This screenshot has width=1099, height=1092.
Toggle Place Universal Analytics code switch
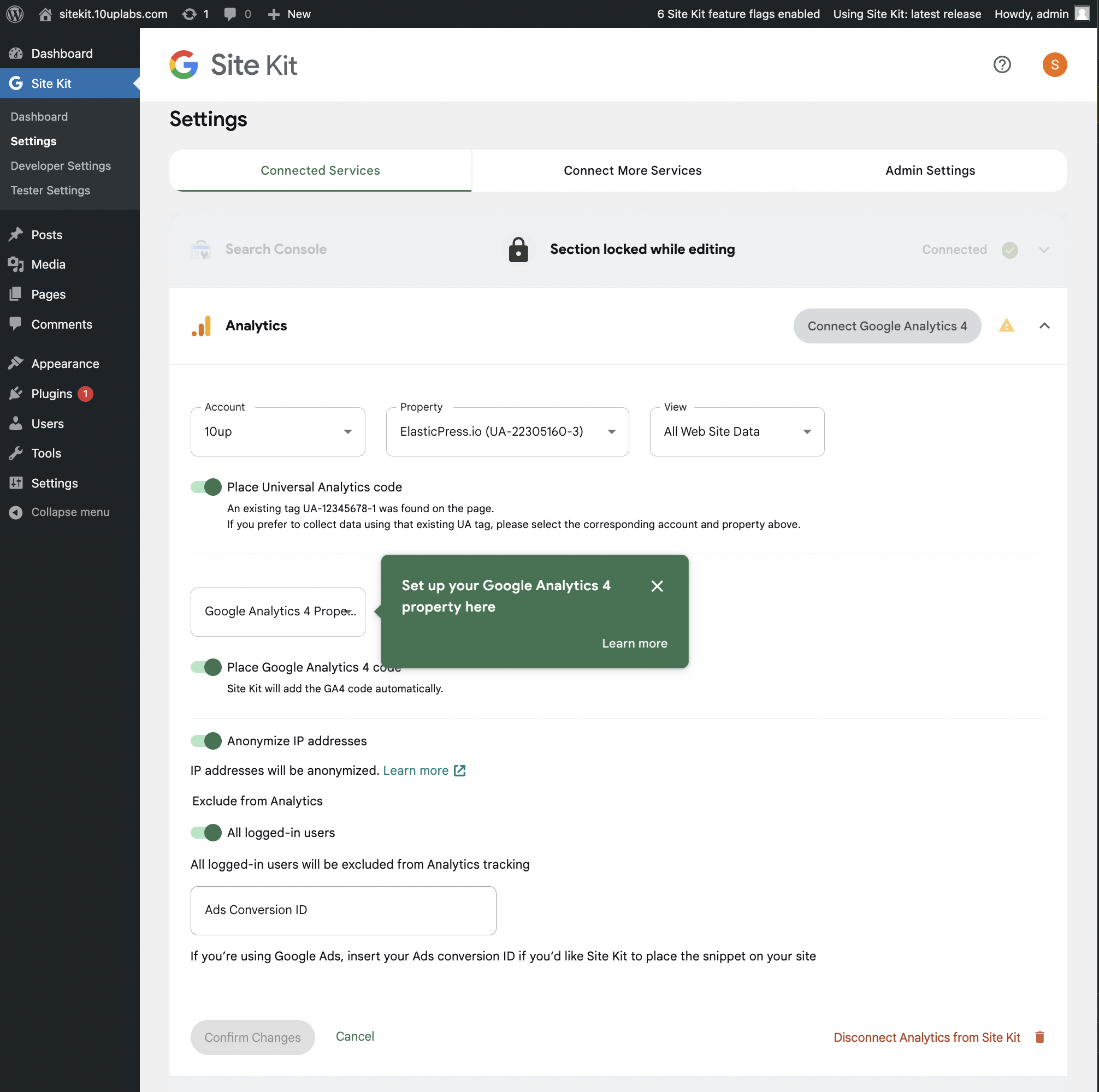(206, 487)
